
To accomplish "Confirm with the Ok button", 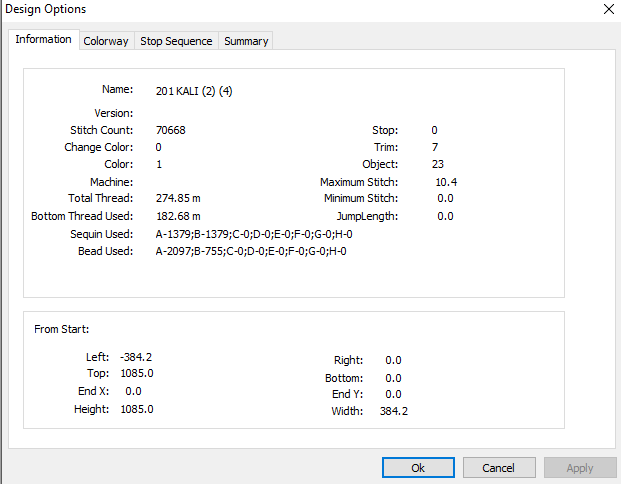I will pyautogui.click(x=418, y=468).
